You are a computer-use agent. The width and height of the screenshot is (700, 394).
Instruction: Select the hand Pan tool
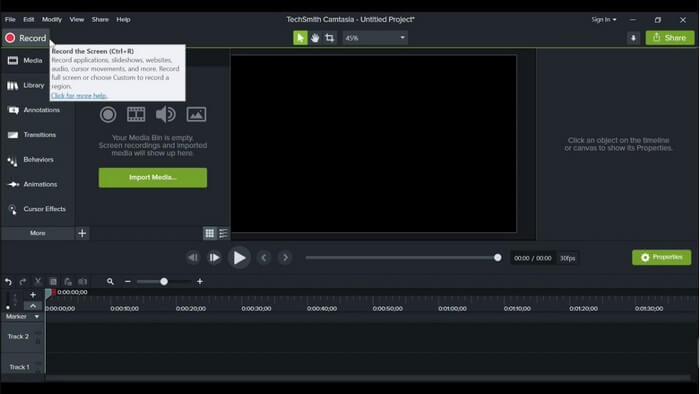pyautogui.click(x=315, y=38)
